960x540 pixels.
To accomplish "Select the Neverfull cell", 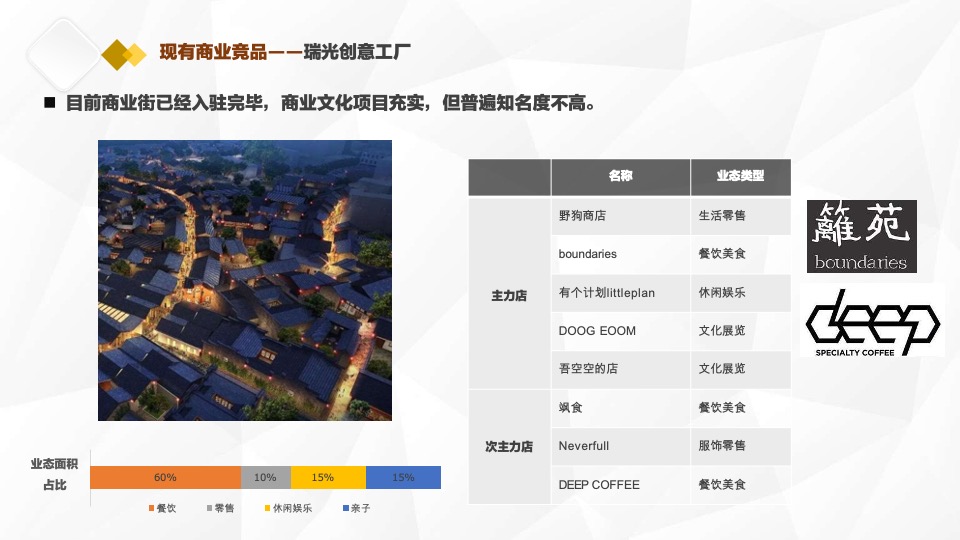I will 621,446.
